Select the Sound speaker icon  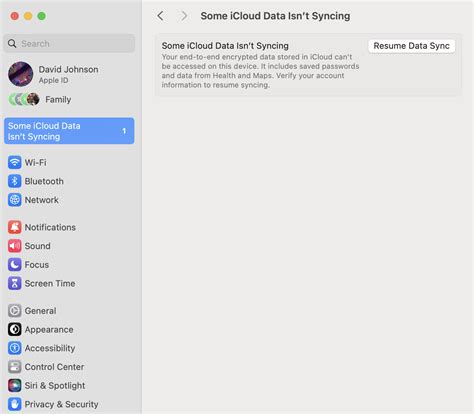15,246
